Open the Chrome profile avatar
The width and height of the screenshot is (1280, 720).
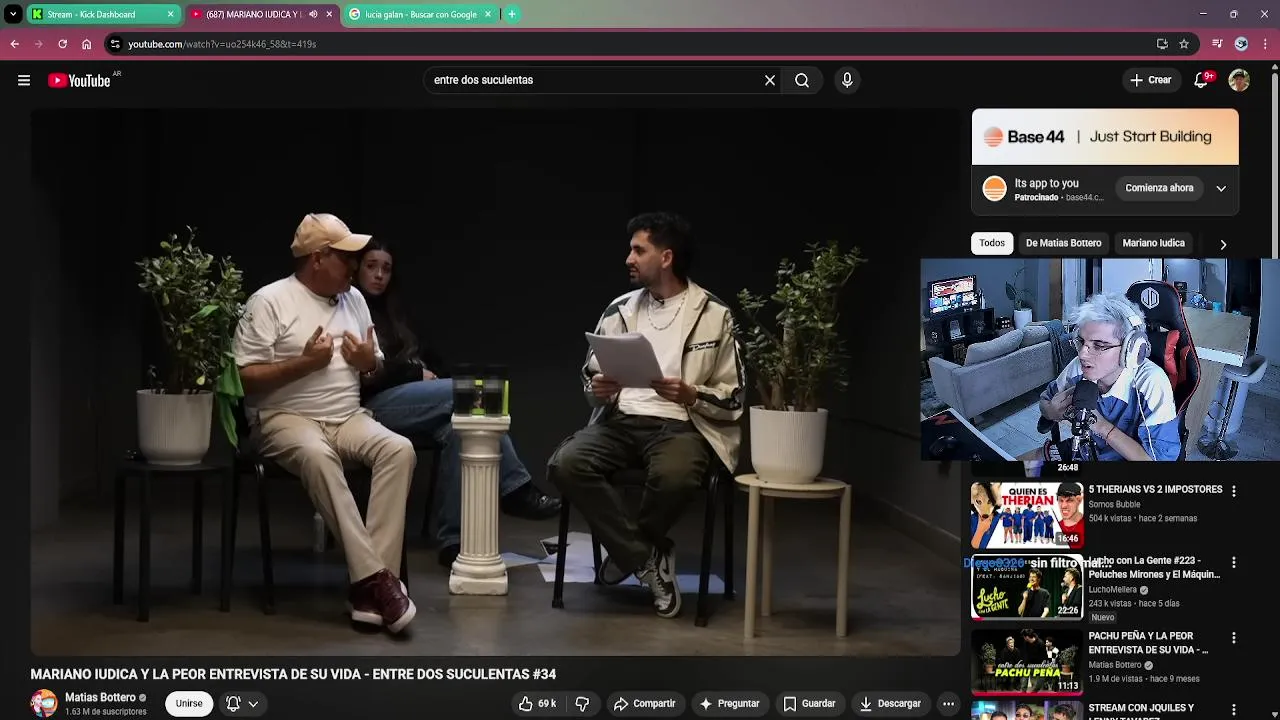[1241, 44]
